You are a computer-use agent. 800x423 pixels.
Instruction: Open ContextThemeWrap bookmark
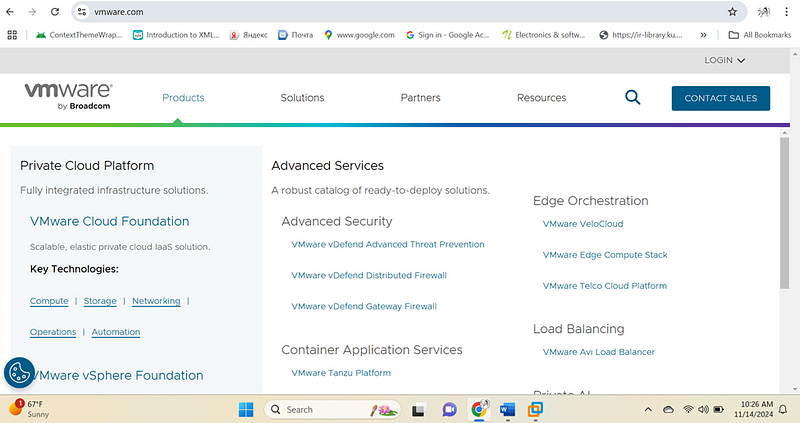pos(79,35)
